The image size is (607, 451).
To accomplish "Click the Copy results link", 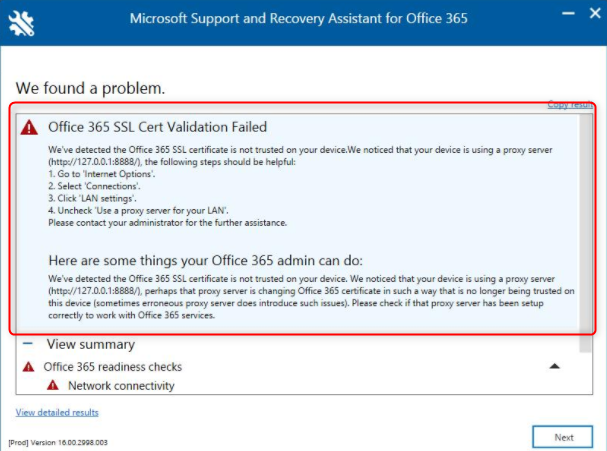I will (570, 105).
